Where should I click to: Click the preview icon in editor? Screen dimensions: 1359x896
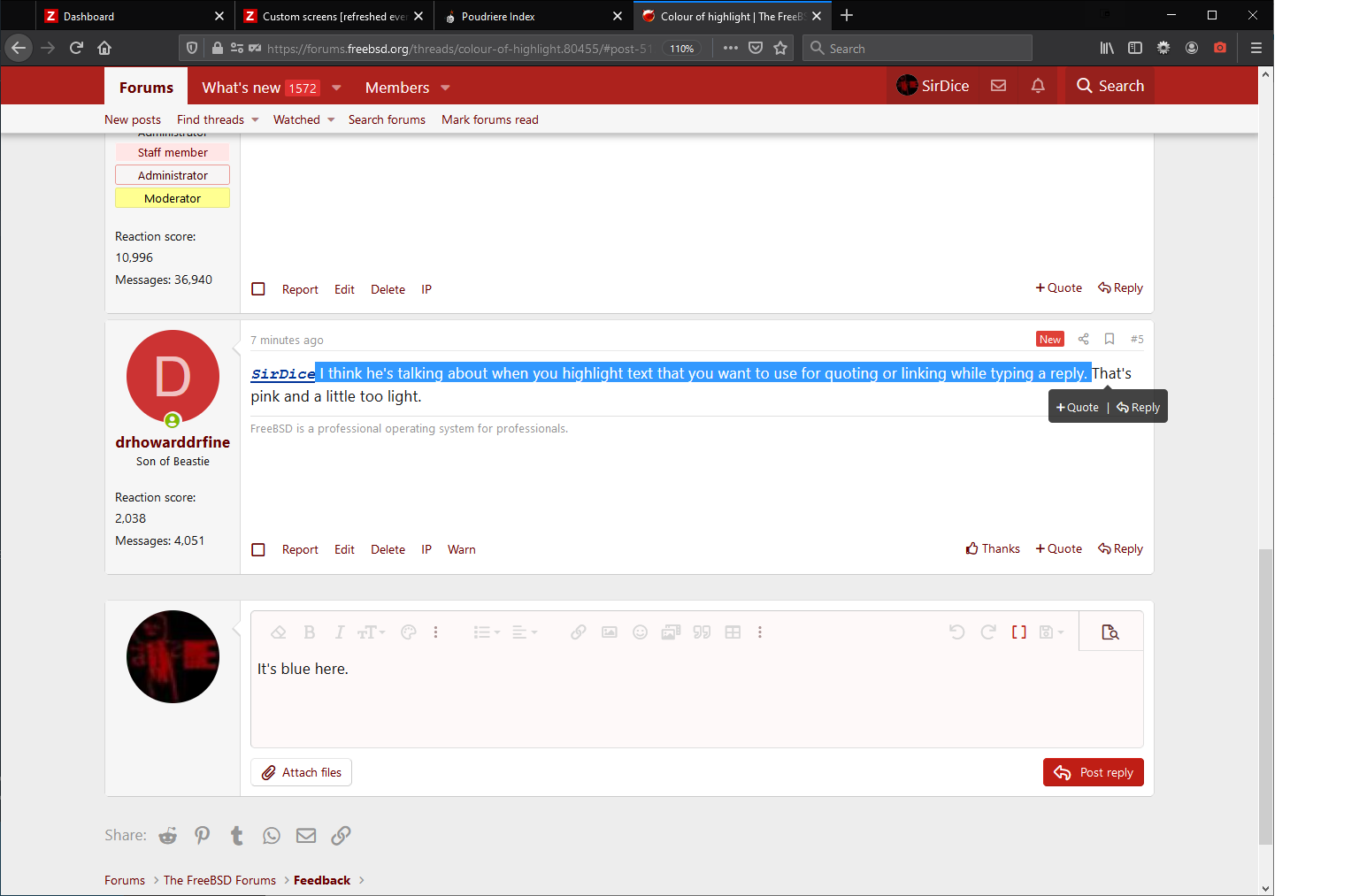point(1109,632)
